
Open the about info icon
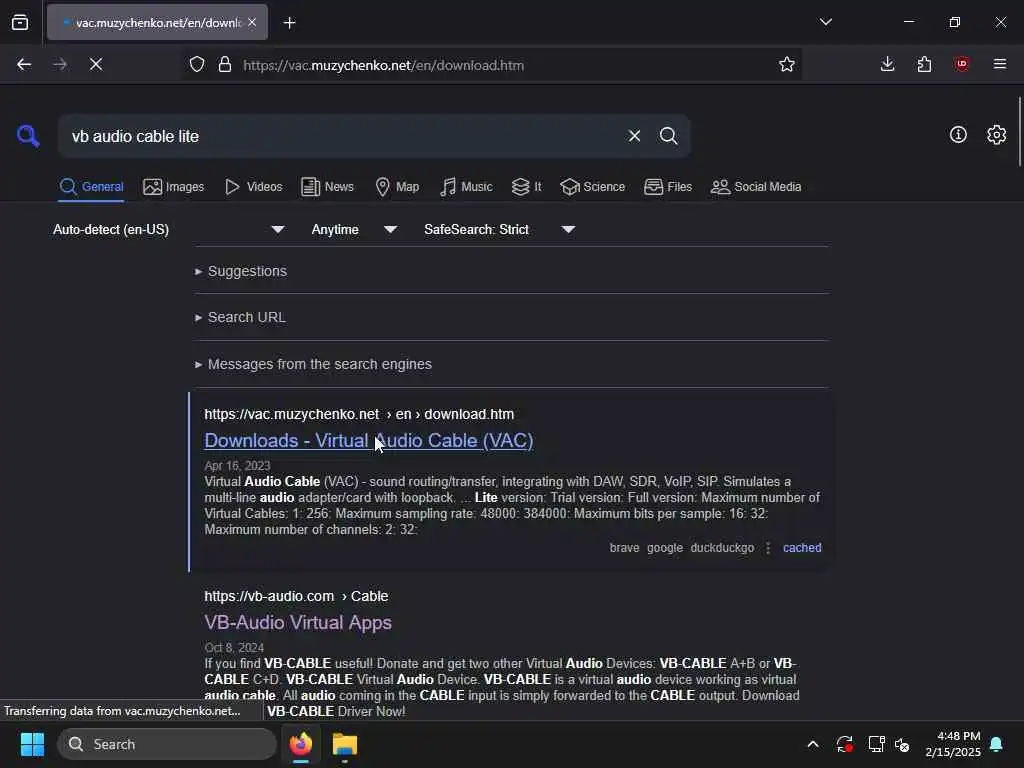[958, 135]
